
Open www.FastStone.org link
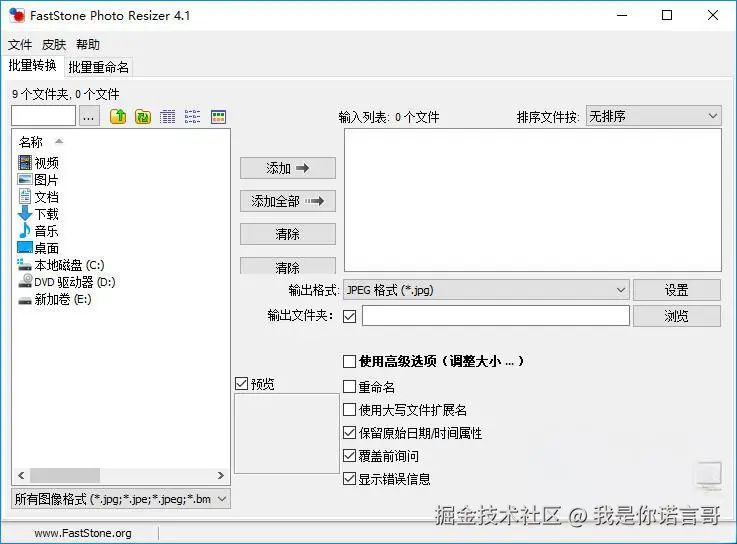83,533
